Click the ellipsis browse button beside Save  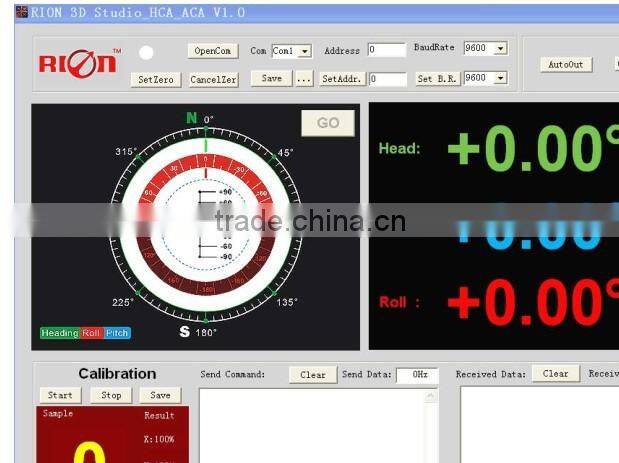coord(304,78)
